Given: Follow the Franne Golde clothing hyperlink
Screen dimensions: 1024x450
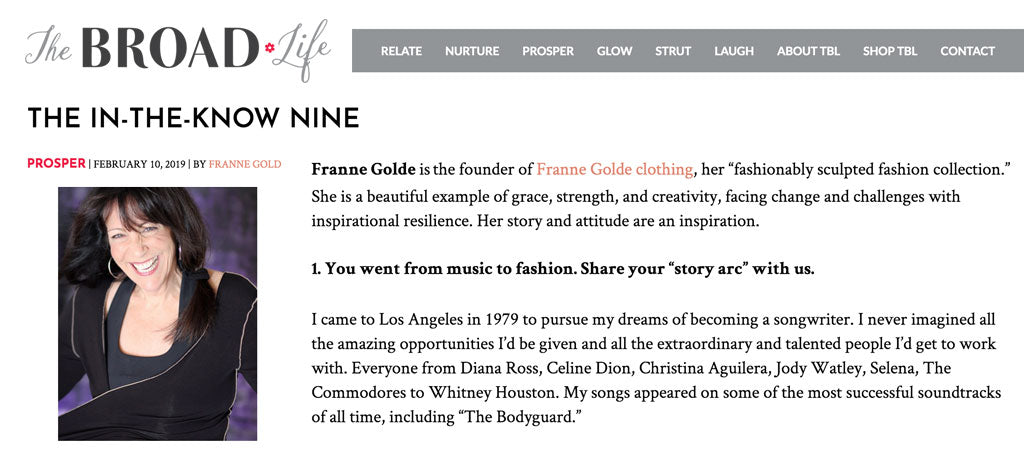Looking at the screenshot, I should (614, 169).
